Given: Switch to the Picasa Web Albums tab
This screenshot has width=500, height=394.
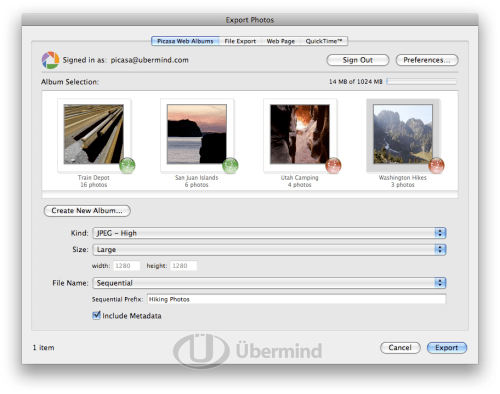Looking at the screenshot, I should tap(185, 41).
